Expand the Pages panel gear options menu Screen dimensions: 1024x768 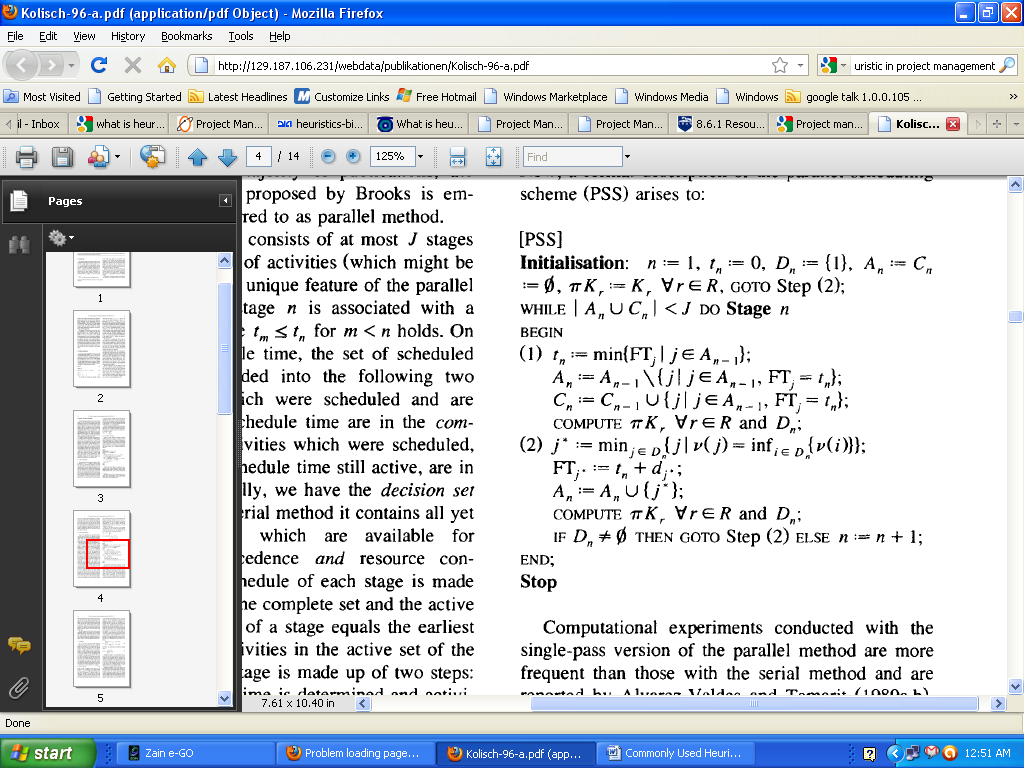61,238
